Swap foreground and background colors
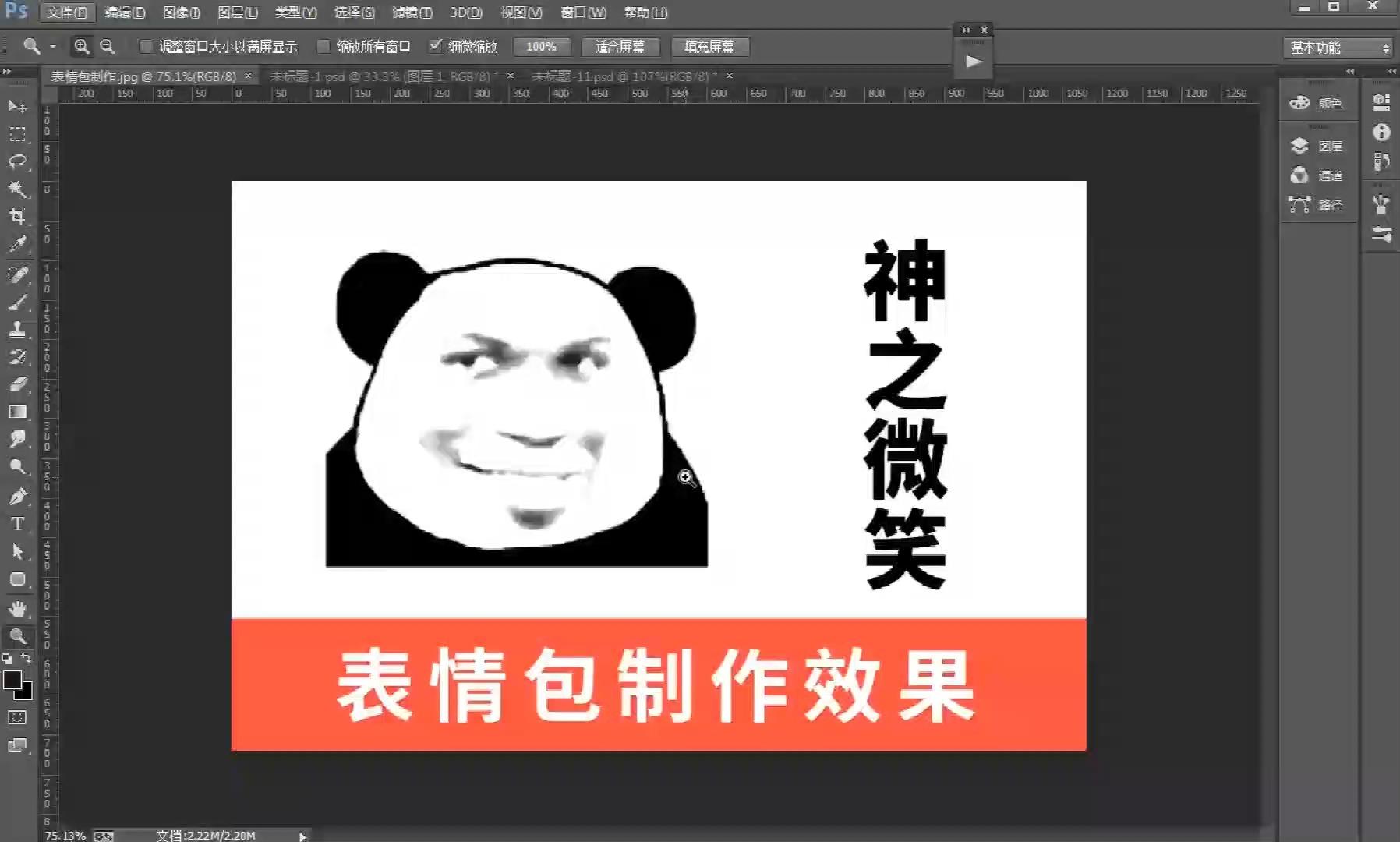Image resolution: width=1400 pixels, height=842 pixels. (x=27, y=659)
